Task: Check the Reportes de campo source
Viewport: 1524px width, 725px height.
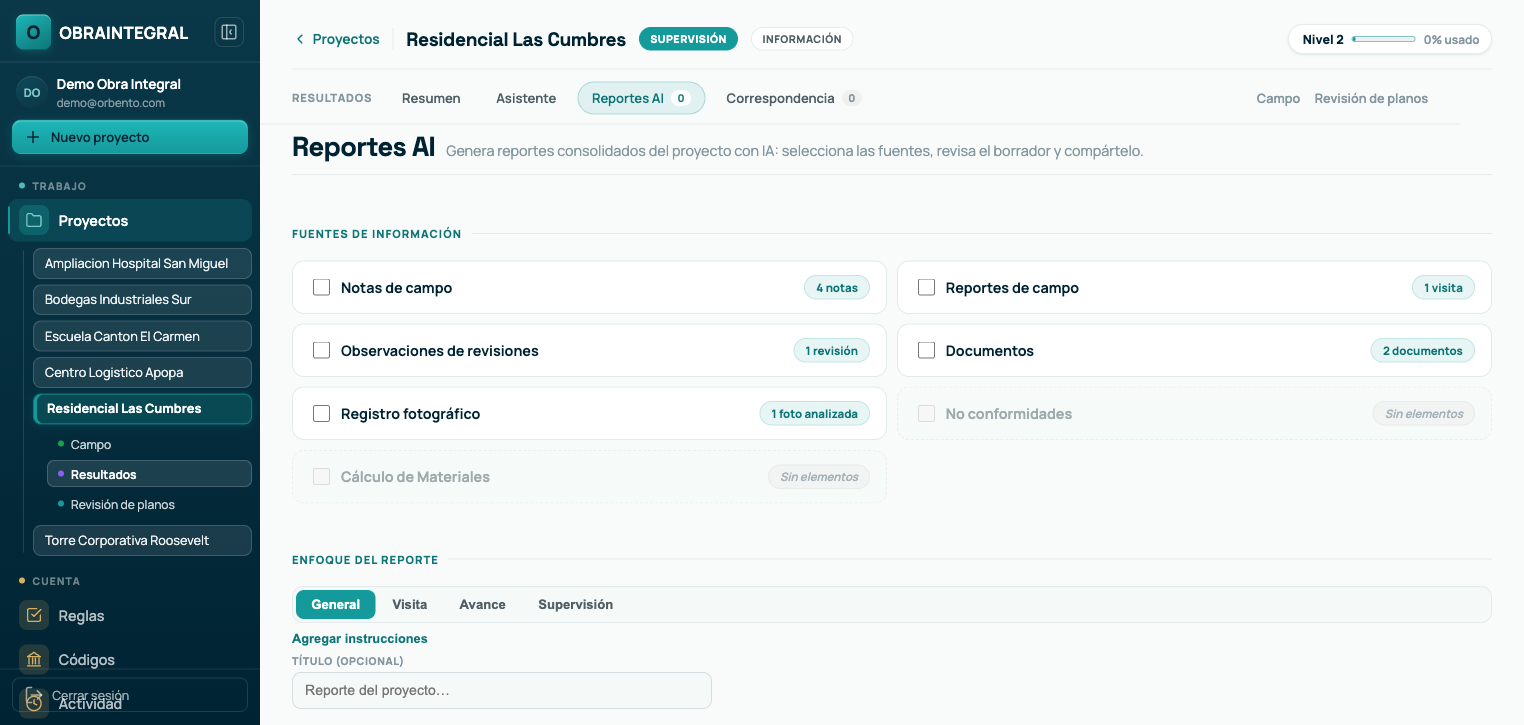Action: pyautogui.click(x=926, y=287)
